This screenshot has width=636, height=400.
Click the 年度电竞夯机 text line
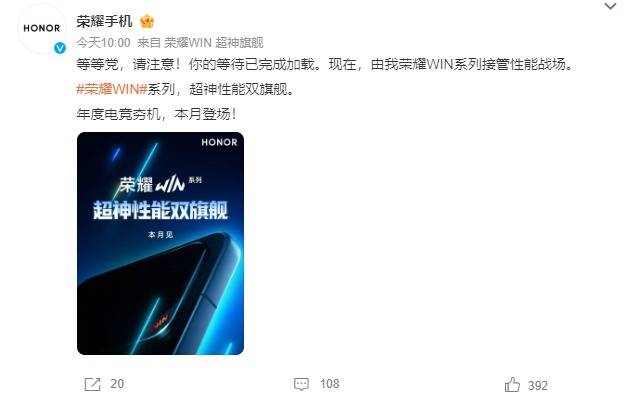(x=156, y=114)
